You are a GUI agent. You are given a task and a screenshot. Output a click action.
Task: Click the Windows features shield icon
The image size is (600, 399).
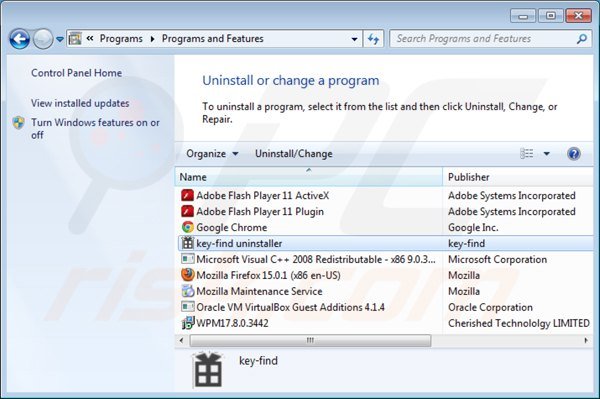[18, 123]
